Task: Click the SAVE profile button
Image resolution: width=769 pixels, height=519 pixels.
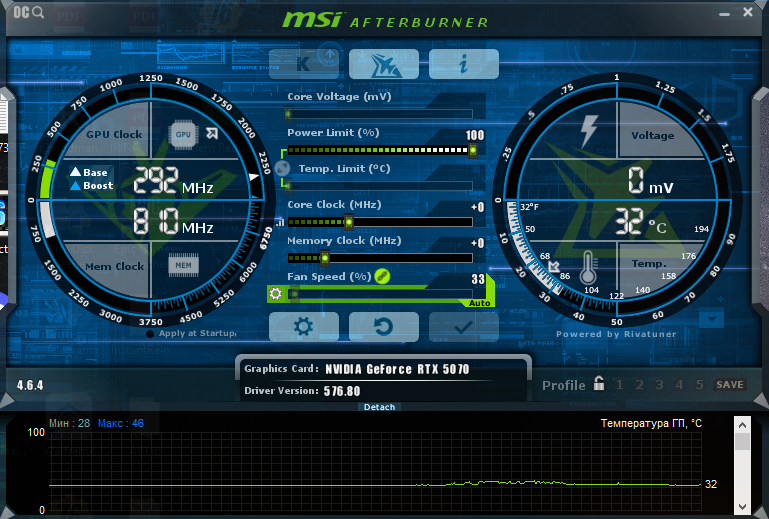Action: (730, 385)
